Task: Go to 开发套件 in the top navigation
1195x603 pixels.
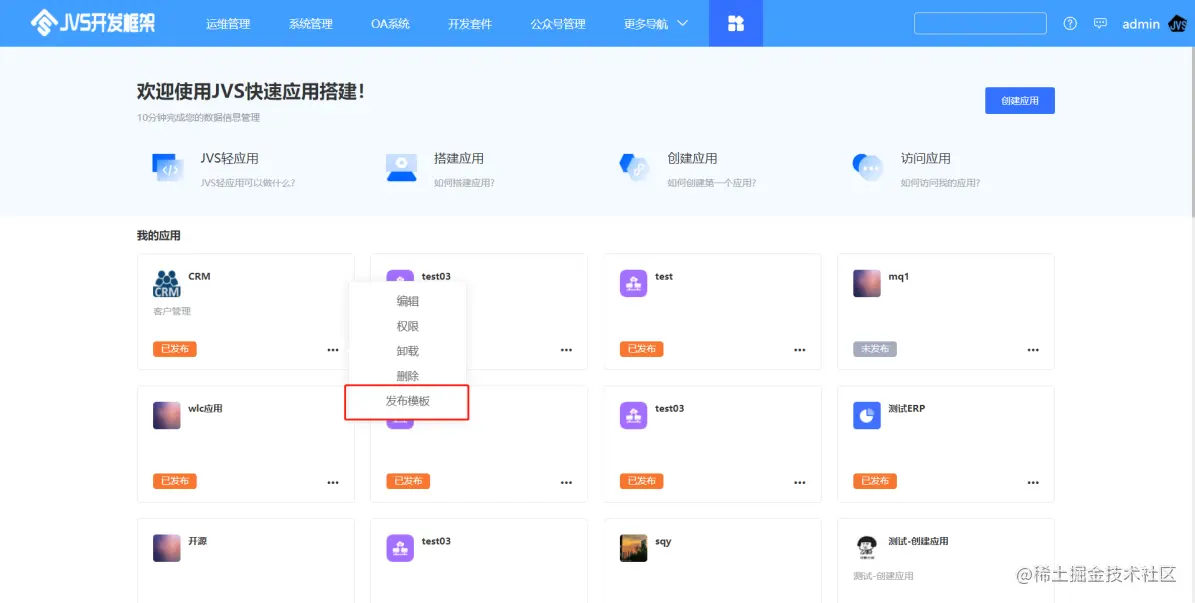Action: [x=469, y=24]
